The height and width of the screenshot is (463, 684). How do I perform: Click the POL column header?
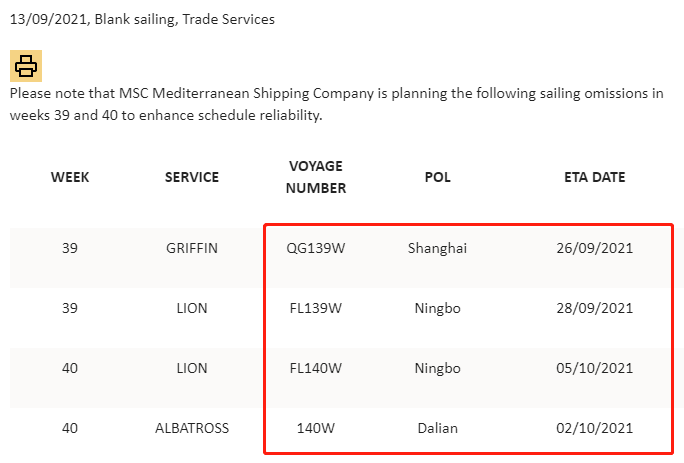point(438,177)
